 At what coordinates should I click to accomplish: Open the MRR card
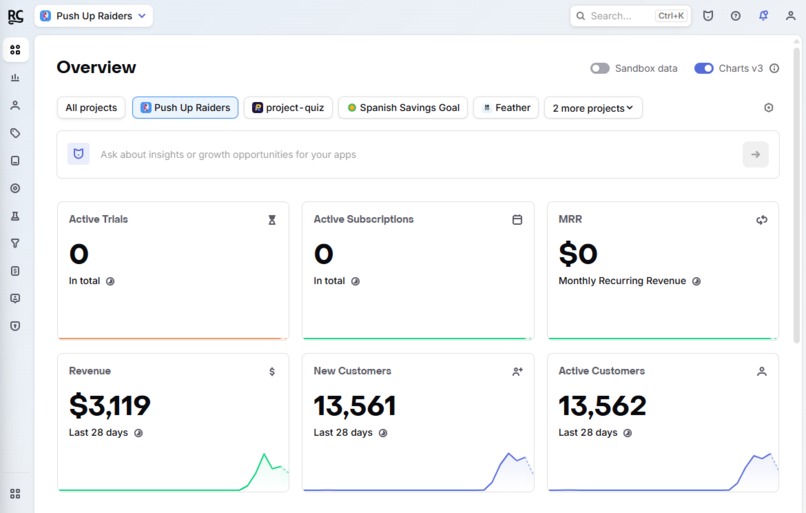tap(663, 271)
